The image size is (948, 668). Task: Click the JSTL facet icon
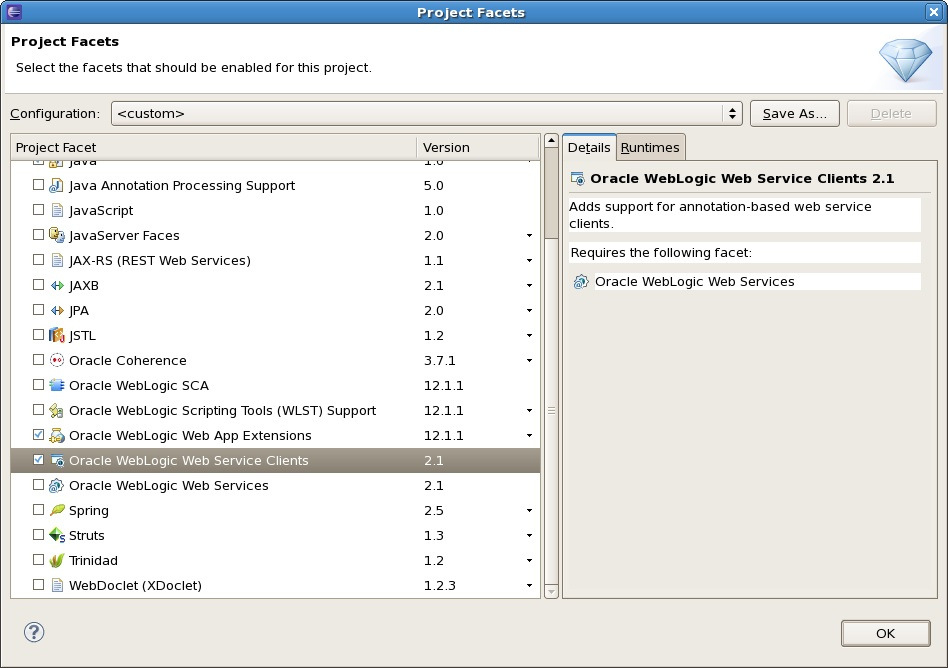pos(56,335)
